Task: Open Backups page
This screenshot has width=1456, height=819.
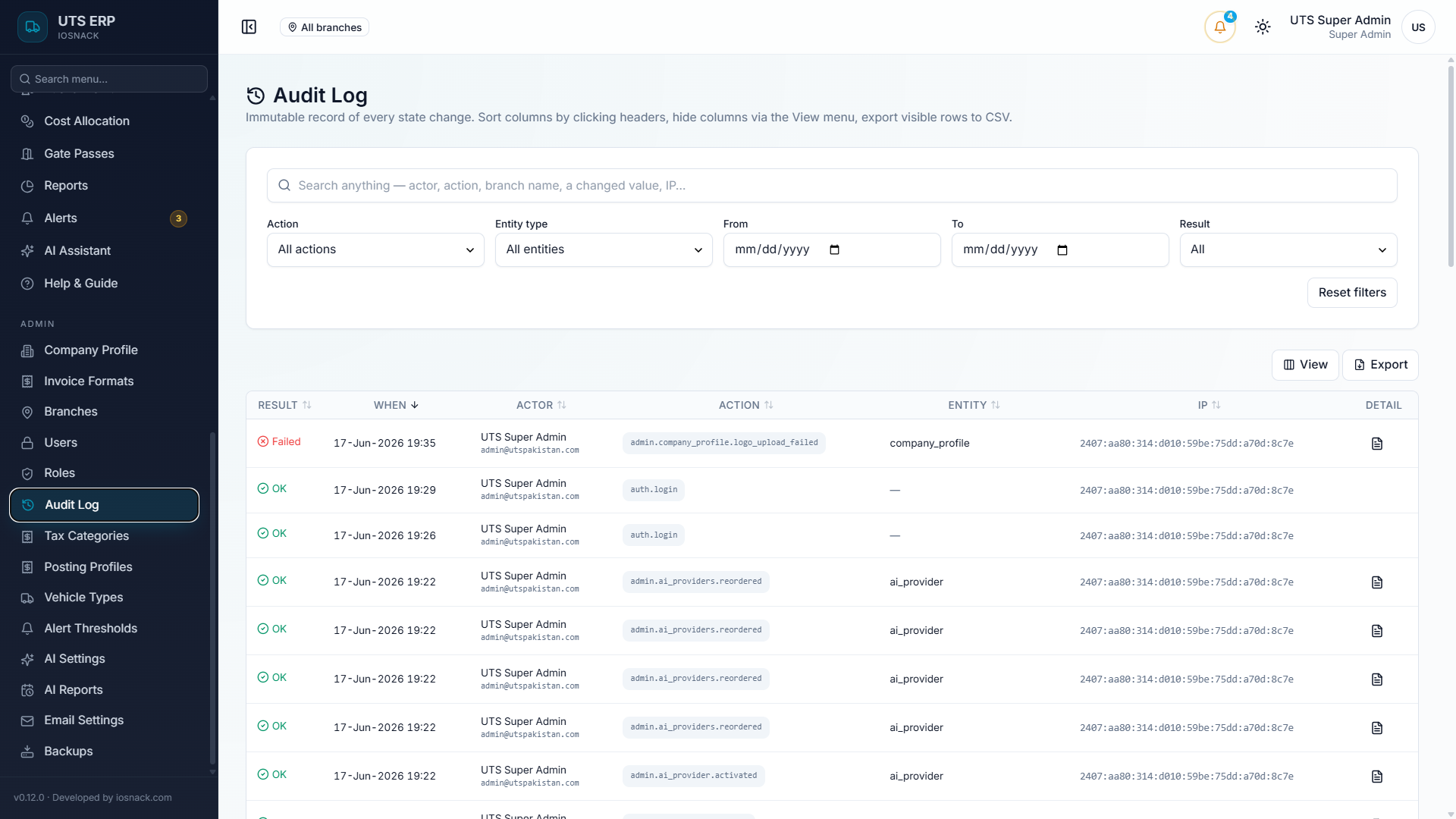Action: click(105, 752)
